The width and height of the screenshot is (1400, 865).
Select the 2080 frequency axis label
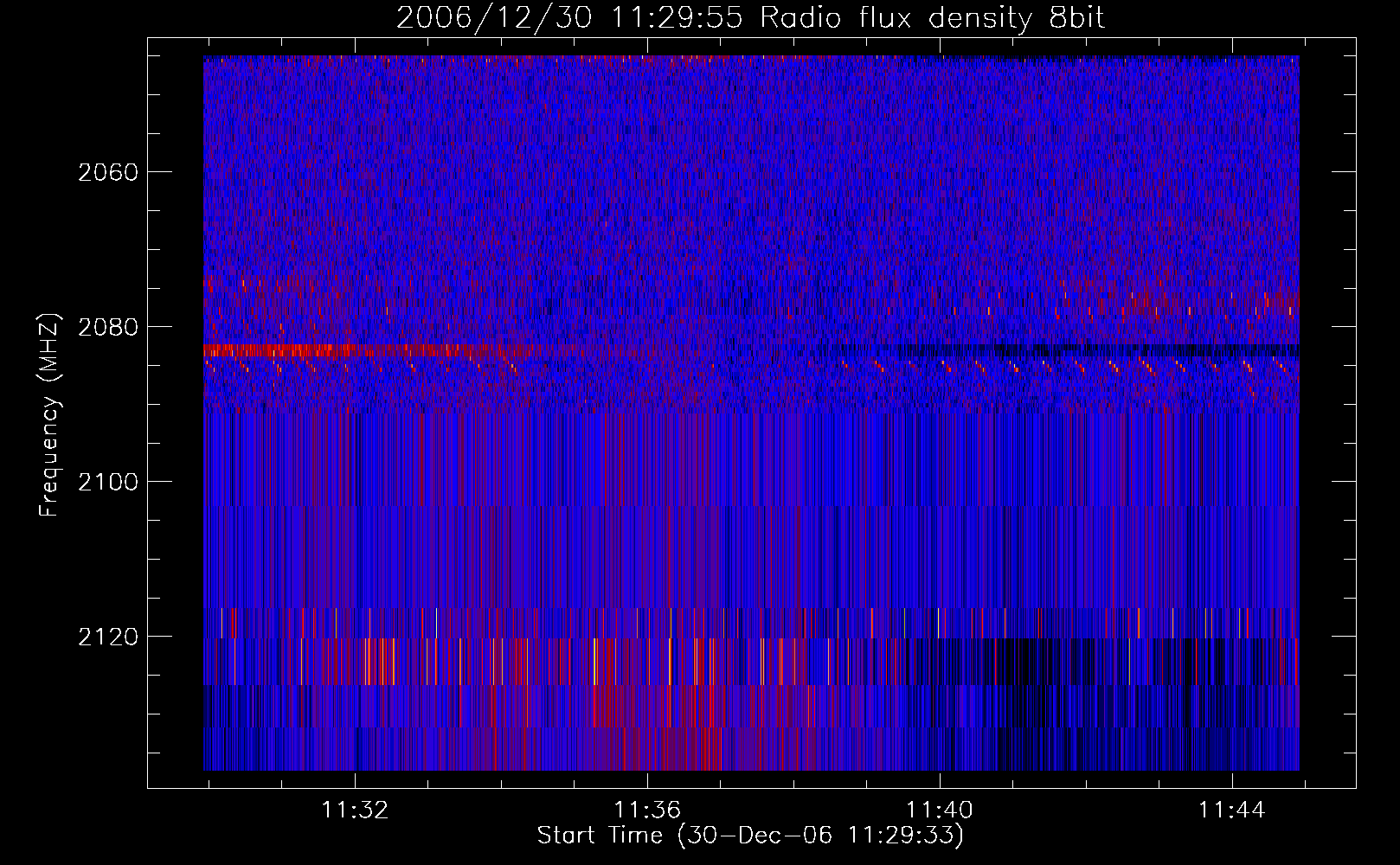click(108, 327)
